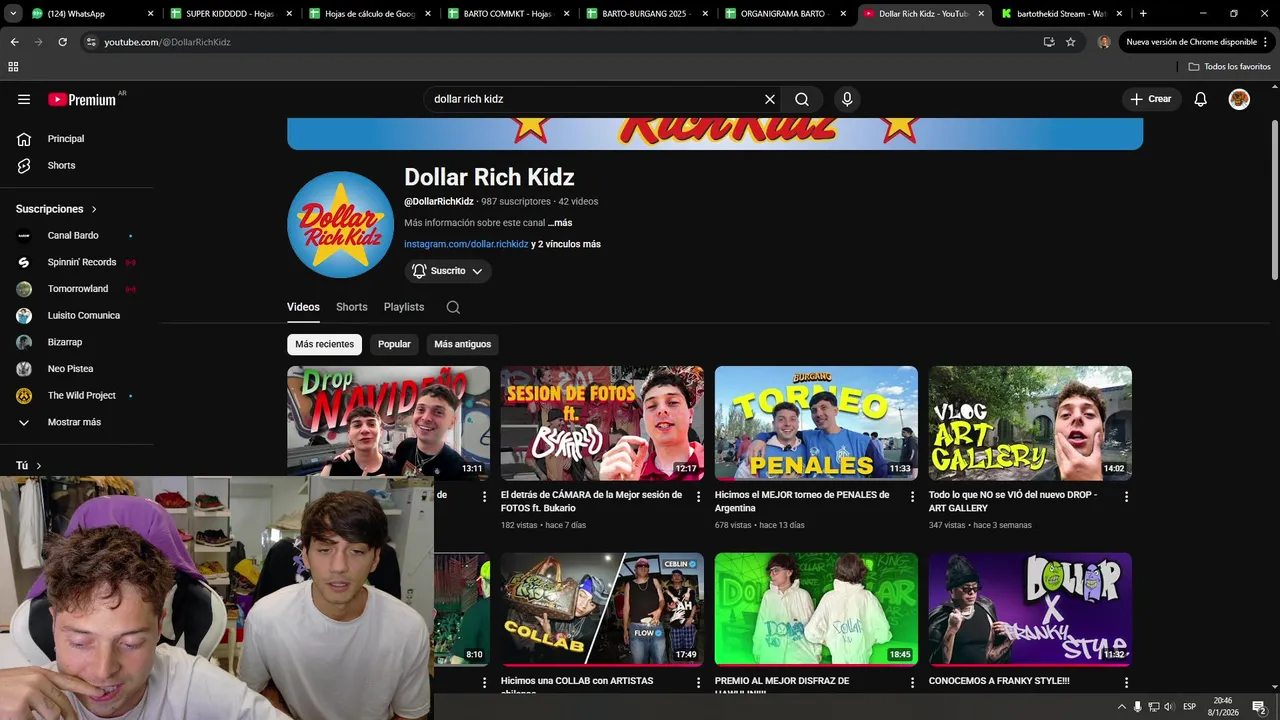Open options for COLLAB ARTISTAS video
This screenshot has width=1280, height=720.
click(x=698, y=683)
